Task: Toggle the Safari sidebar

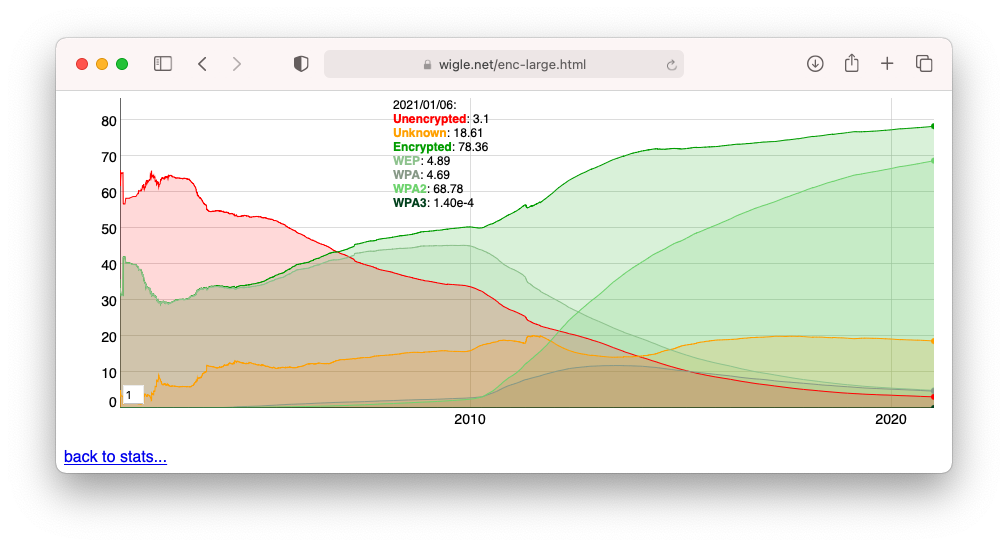Action: coord(163,64)
